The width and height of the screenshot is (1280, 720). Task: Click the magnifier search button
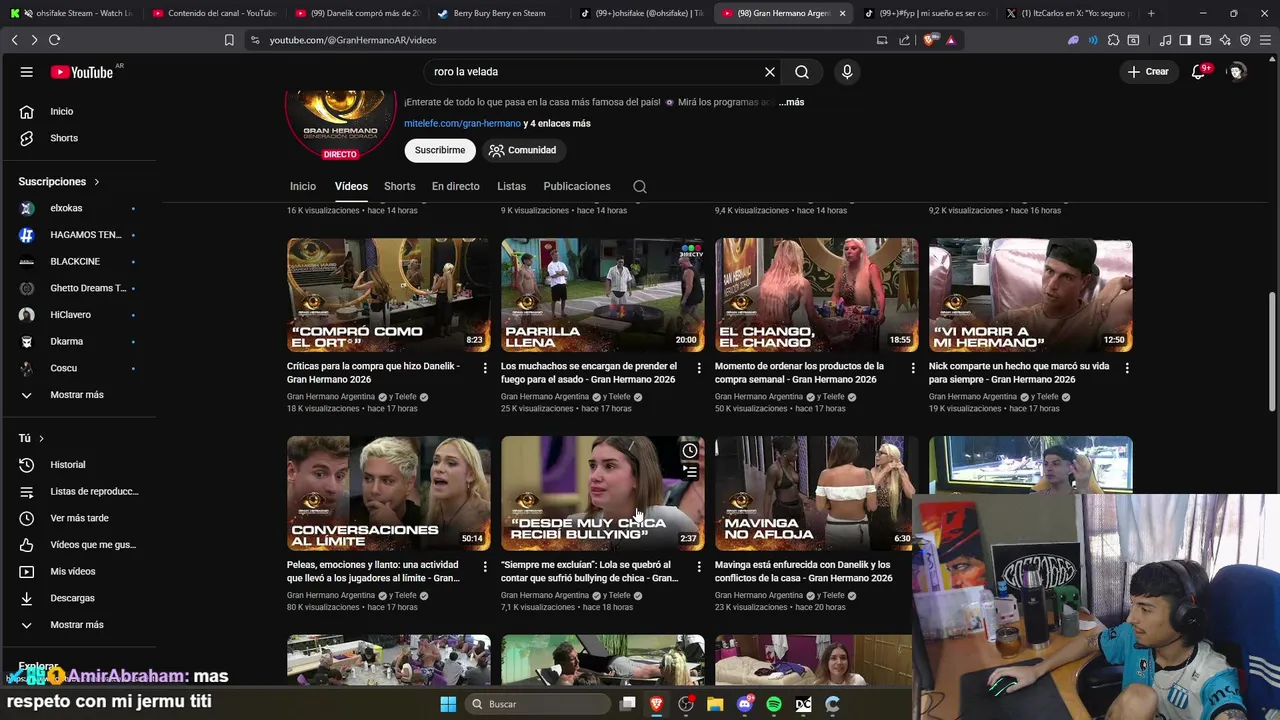point(802,72)
